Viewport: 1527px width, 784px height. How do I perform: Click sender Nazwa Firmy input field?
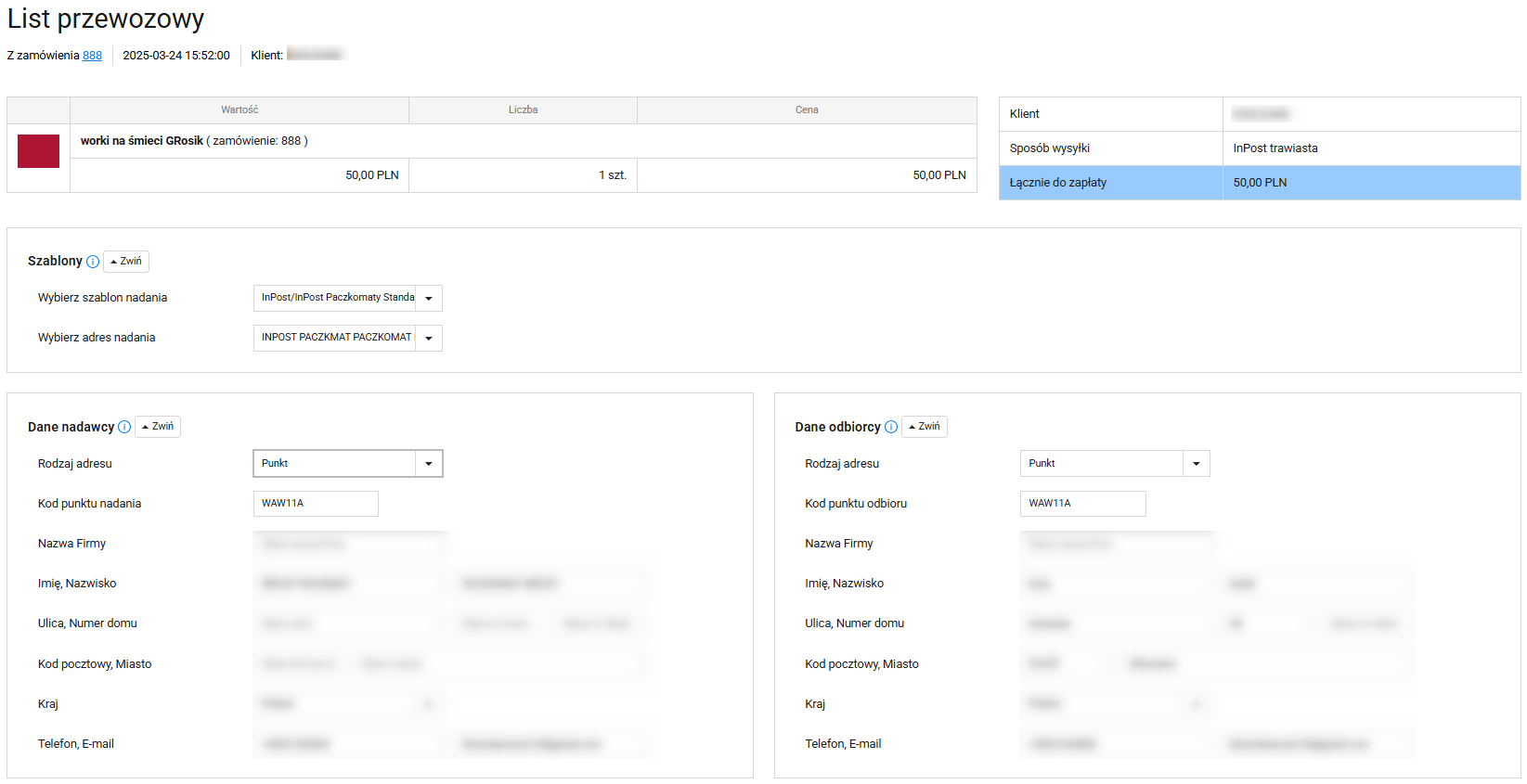click(x=348, y=544)
